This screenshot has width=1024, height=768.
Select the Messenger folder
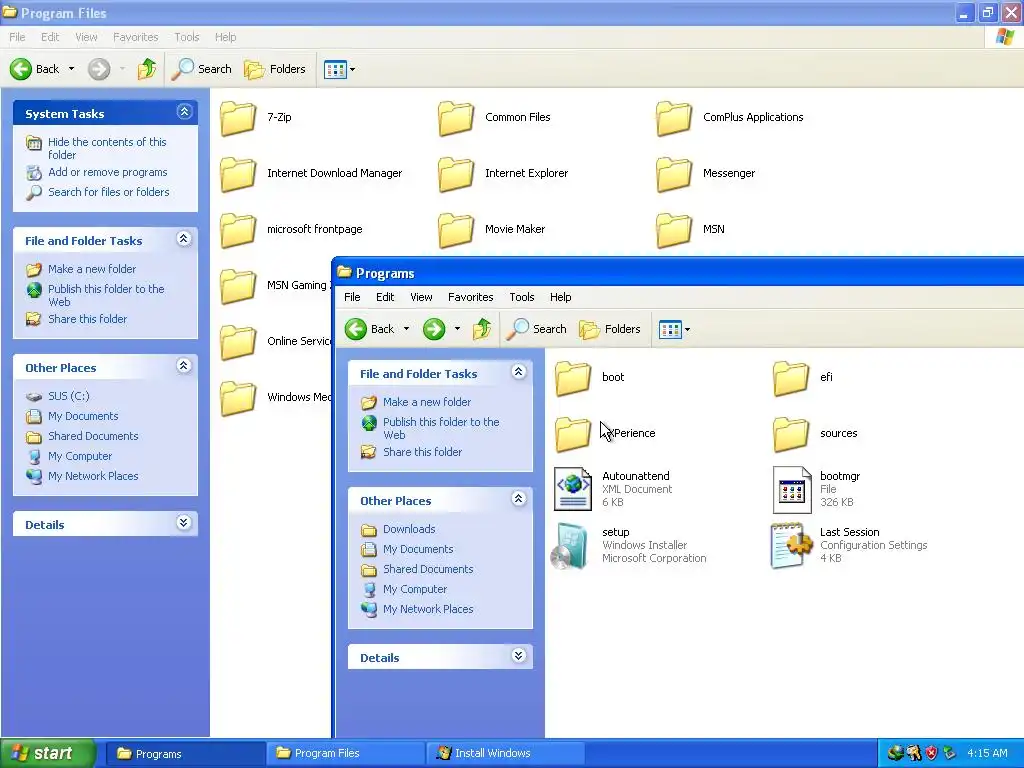[x=705, y=174]
